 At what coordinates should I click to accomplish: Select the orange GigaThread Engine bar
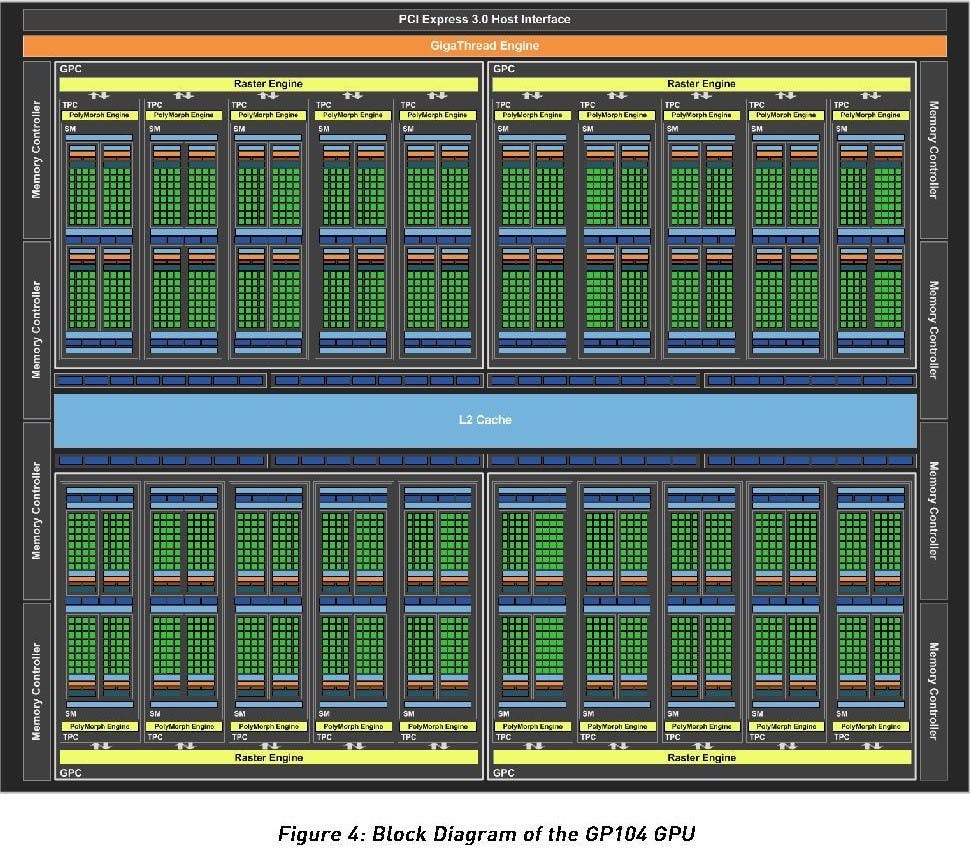pos(484,46)
